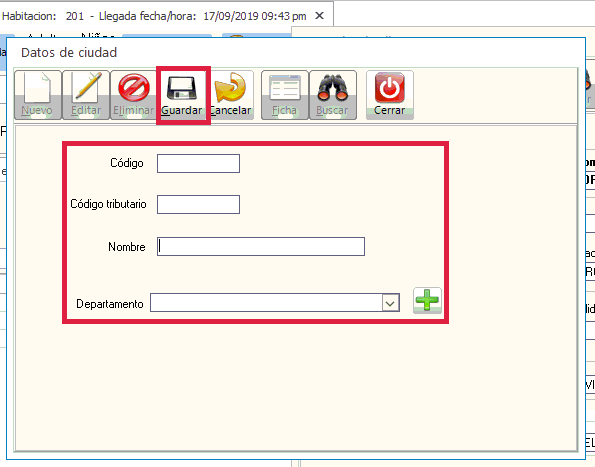Add a new Departamento with green plus
This screenshot has width=595, height=467.
coord(427,300)
